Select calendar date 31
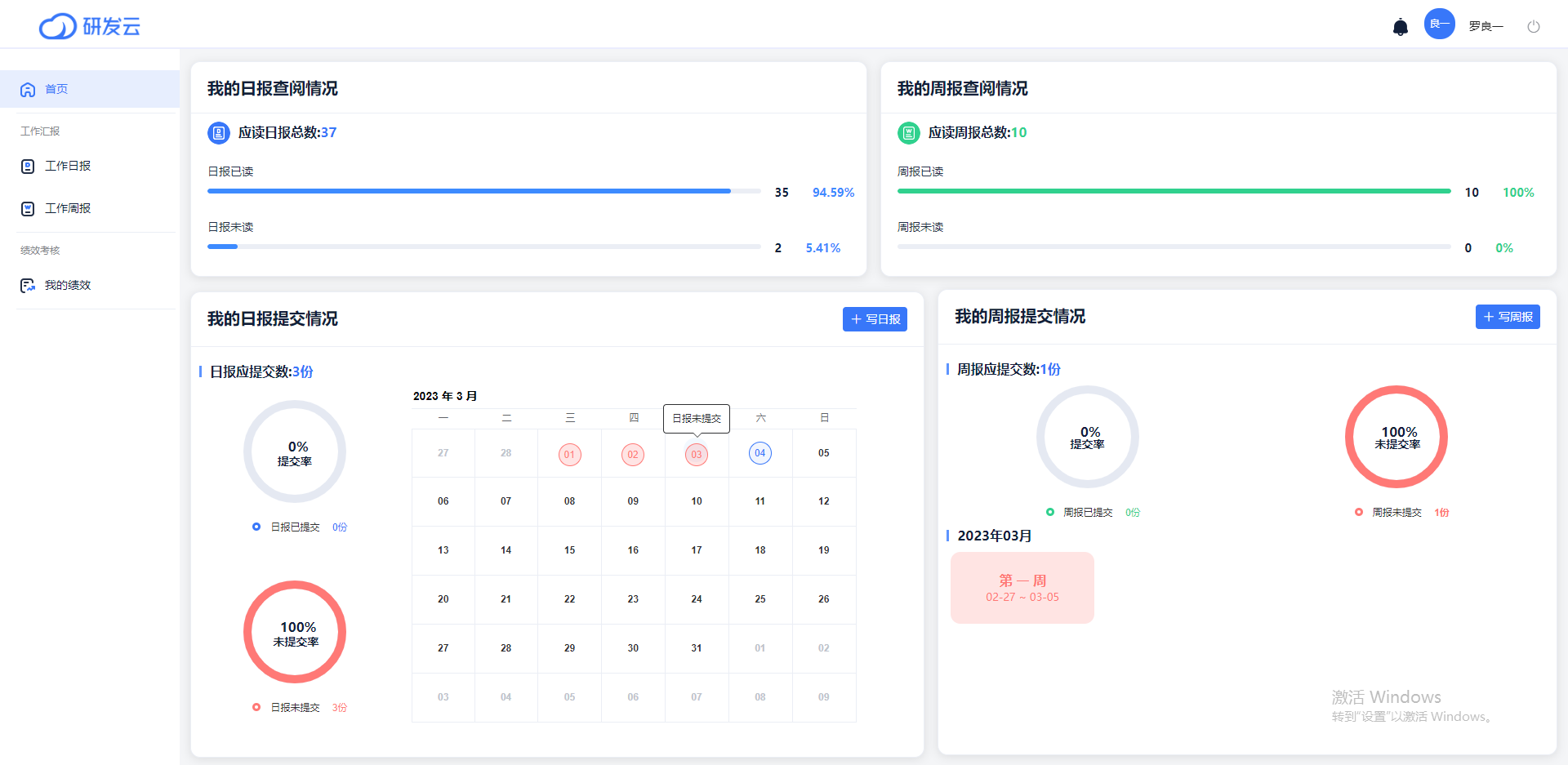The width and height of the screenshot is (1568, 765). click(x=697, y=648)
